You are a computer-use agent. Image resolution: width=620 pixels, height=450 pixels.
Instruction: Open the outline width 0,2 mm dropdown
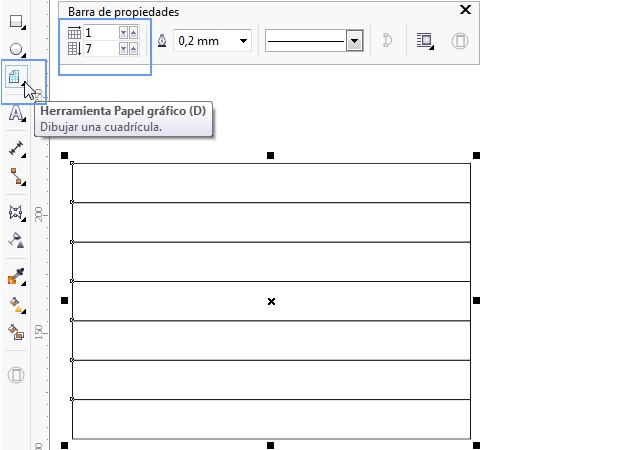[x=244, y=41]
